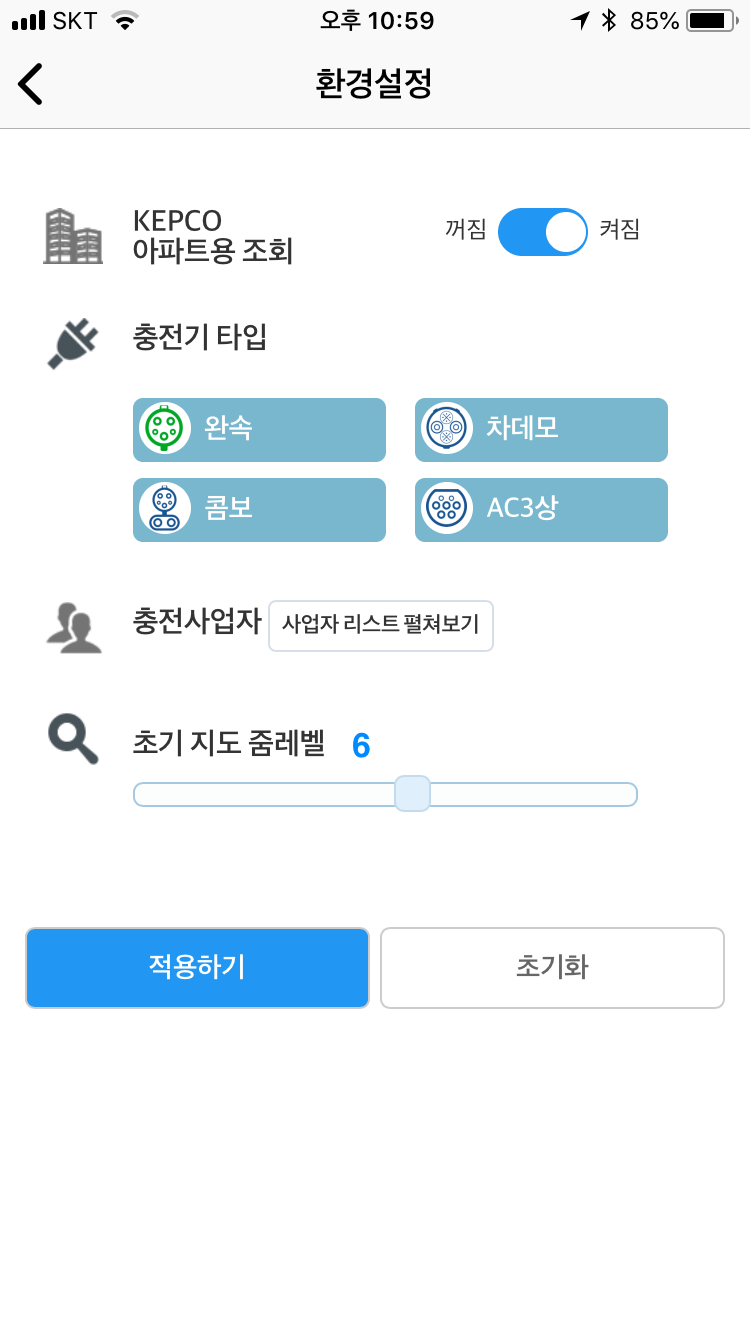Viewport: 750px width, 1334px height.
Task: Tap the magnifying glass zoom icon
Action: pyautogui.click(x=73, y=740)
